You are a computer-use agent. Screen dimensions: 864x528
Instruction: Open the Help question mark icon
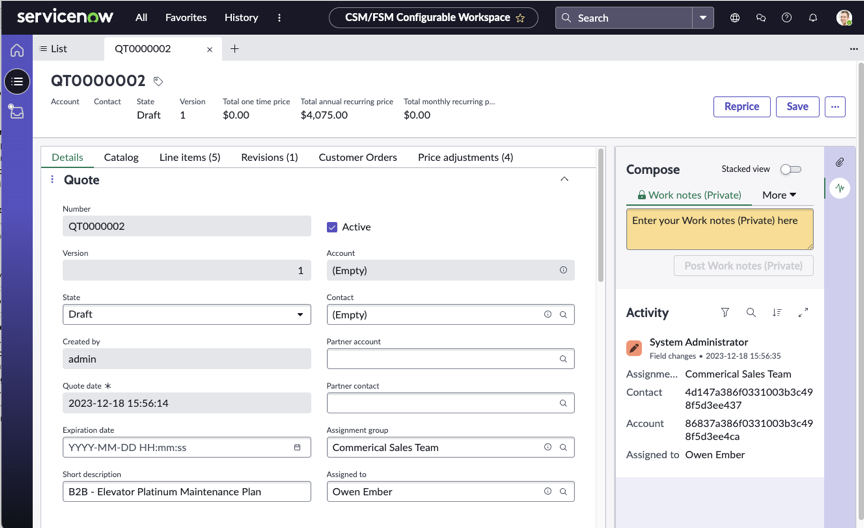(x=787, y=18)
